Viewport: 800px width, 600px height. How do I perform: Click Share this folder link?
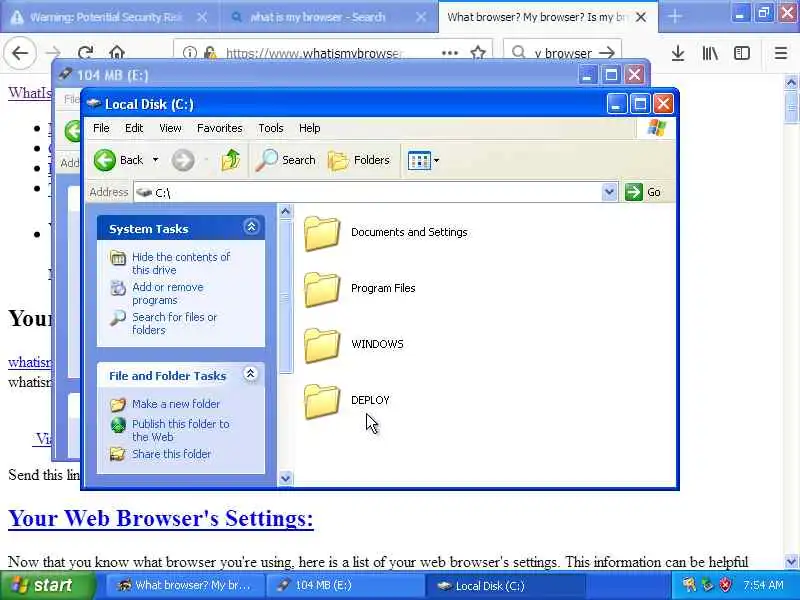pos(171,454)
